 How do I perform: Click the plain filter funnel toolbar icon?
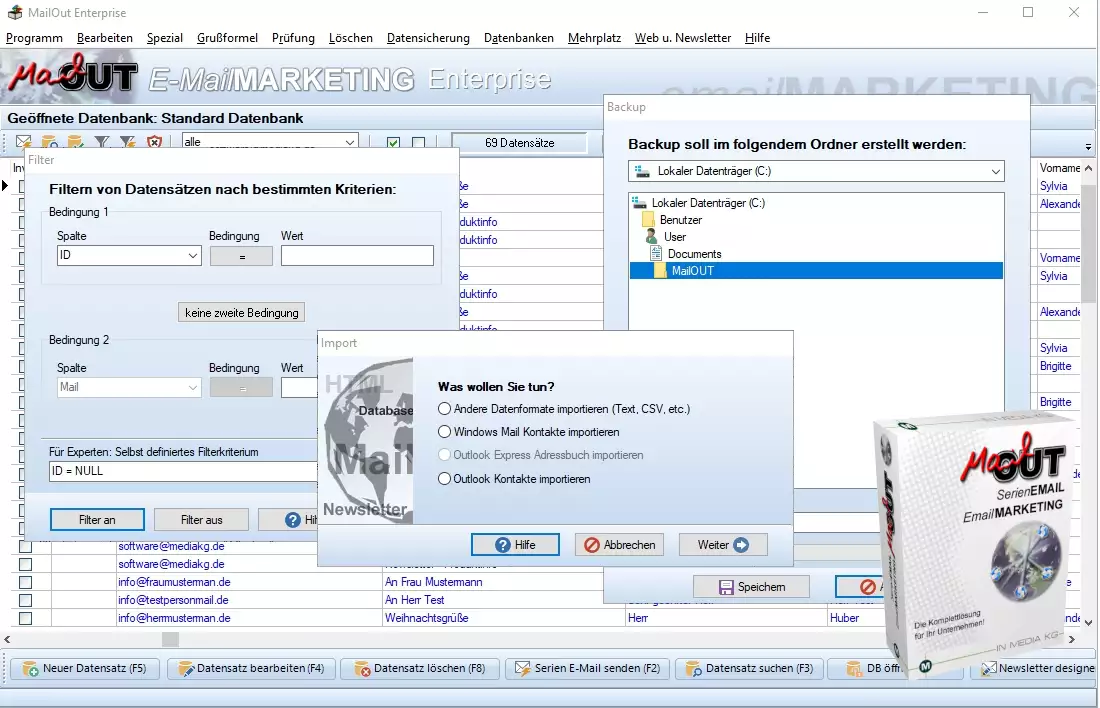(102, 142)
